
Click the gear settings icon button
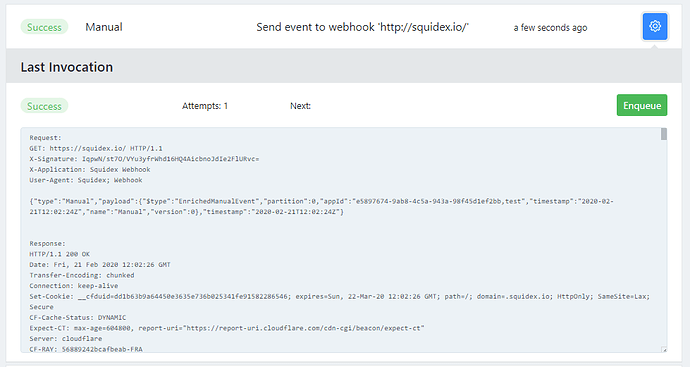pyautogui.click(x=655, y=26)
